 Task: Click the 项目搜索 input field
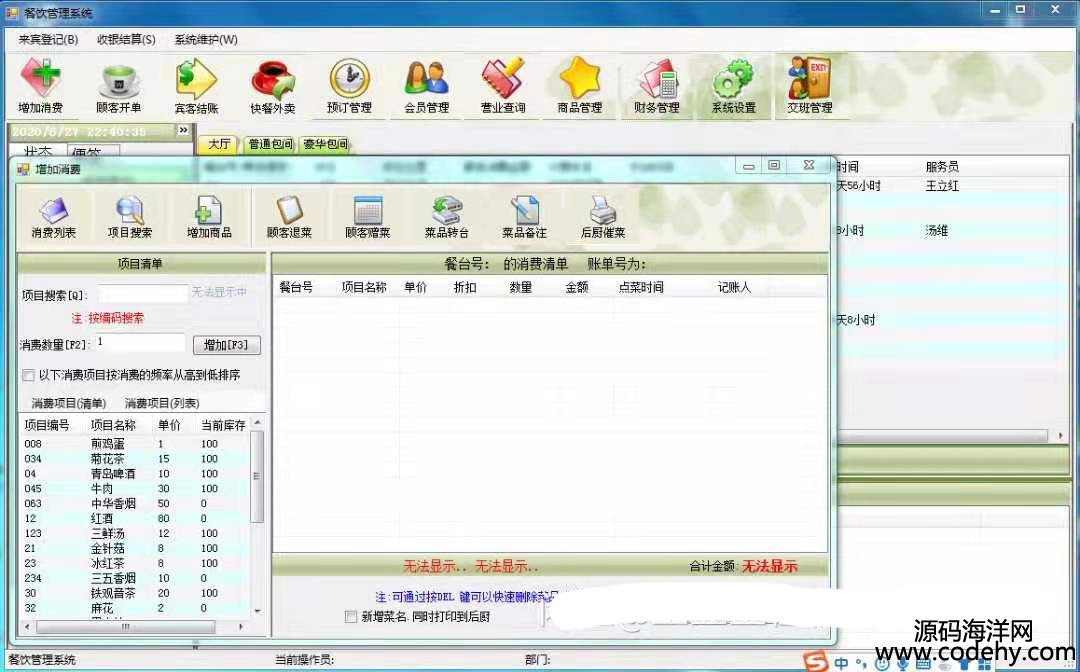click(x=142, y=295)
